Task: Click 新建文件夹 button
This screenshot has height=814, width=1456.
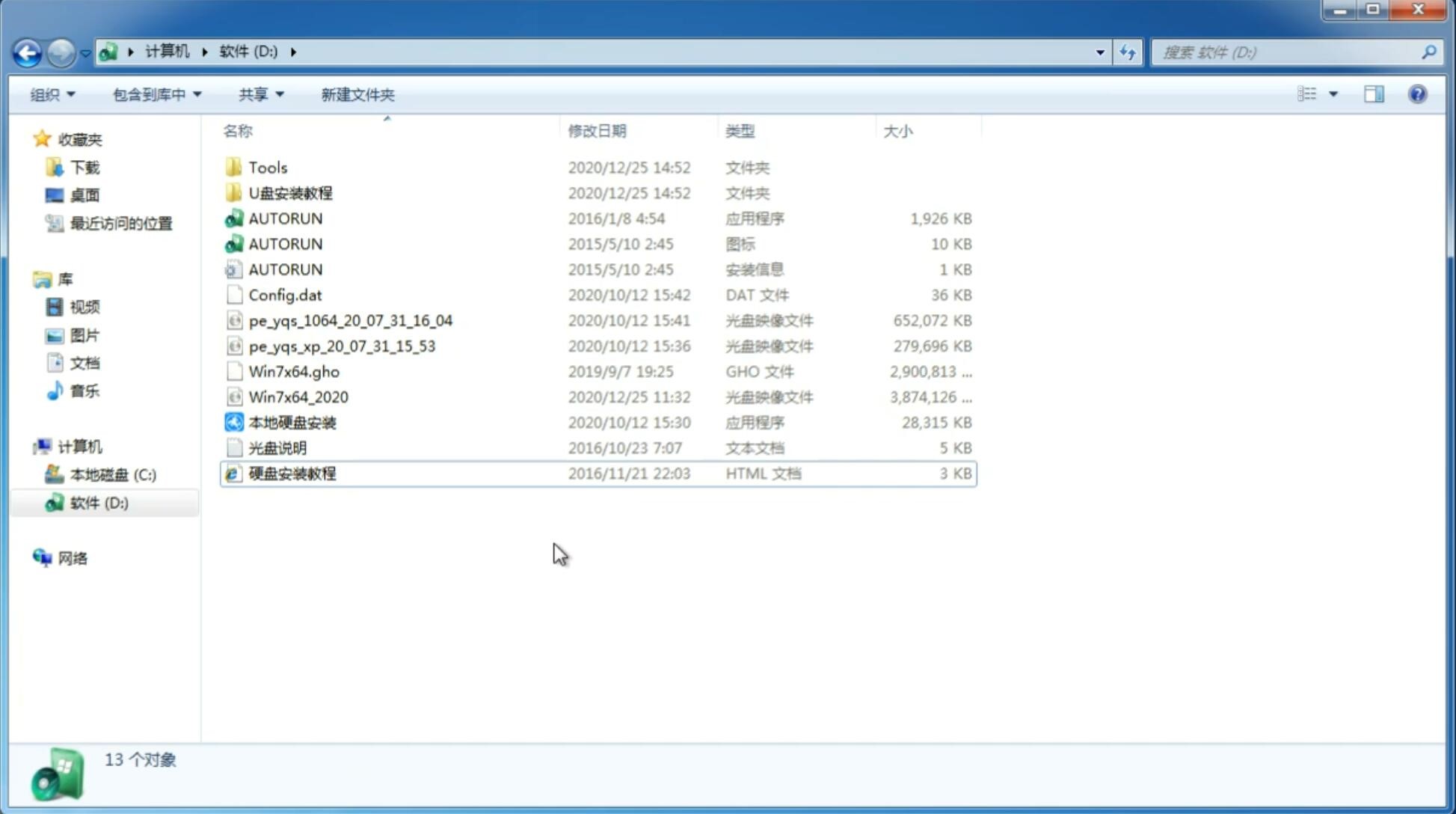Action: [358, 94]
